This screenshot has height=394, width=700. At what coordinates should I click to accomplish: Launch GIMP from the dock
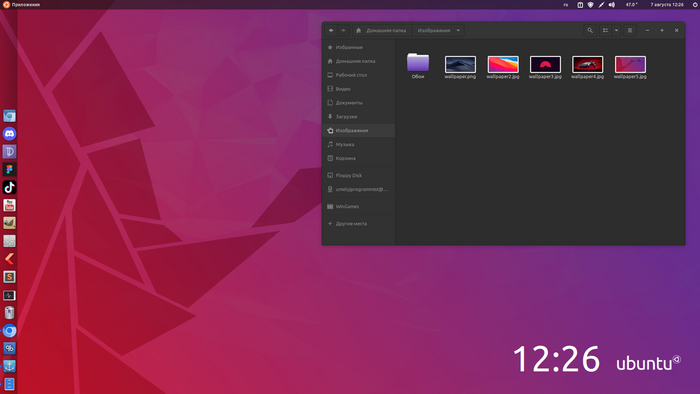pyautogui.click(x=9, y=223)
